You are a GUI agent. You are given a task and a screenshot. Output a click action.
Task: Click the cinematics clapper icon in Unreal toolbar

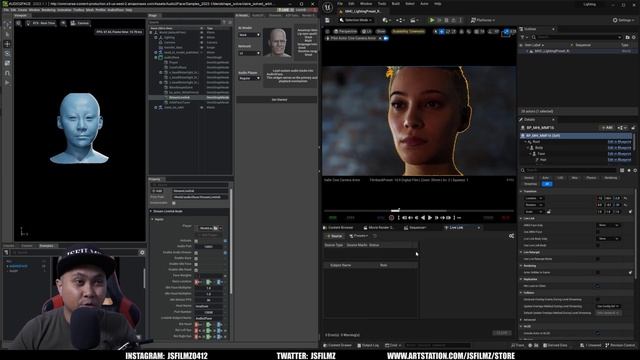(414, 20)
